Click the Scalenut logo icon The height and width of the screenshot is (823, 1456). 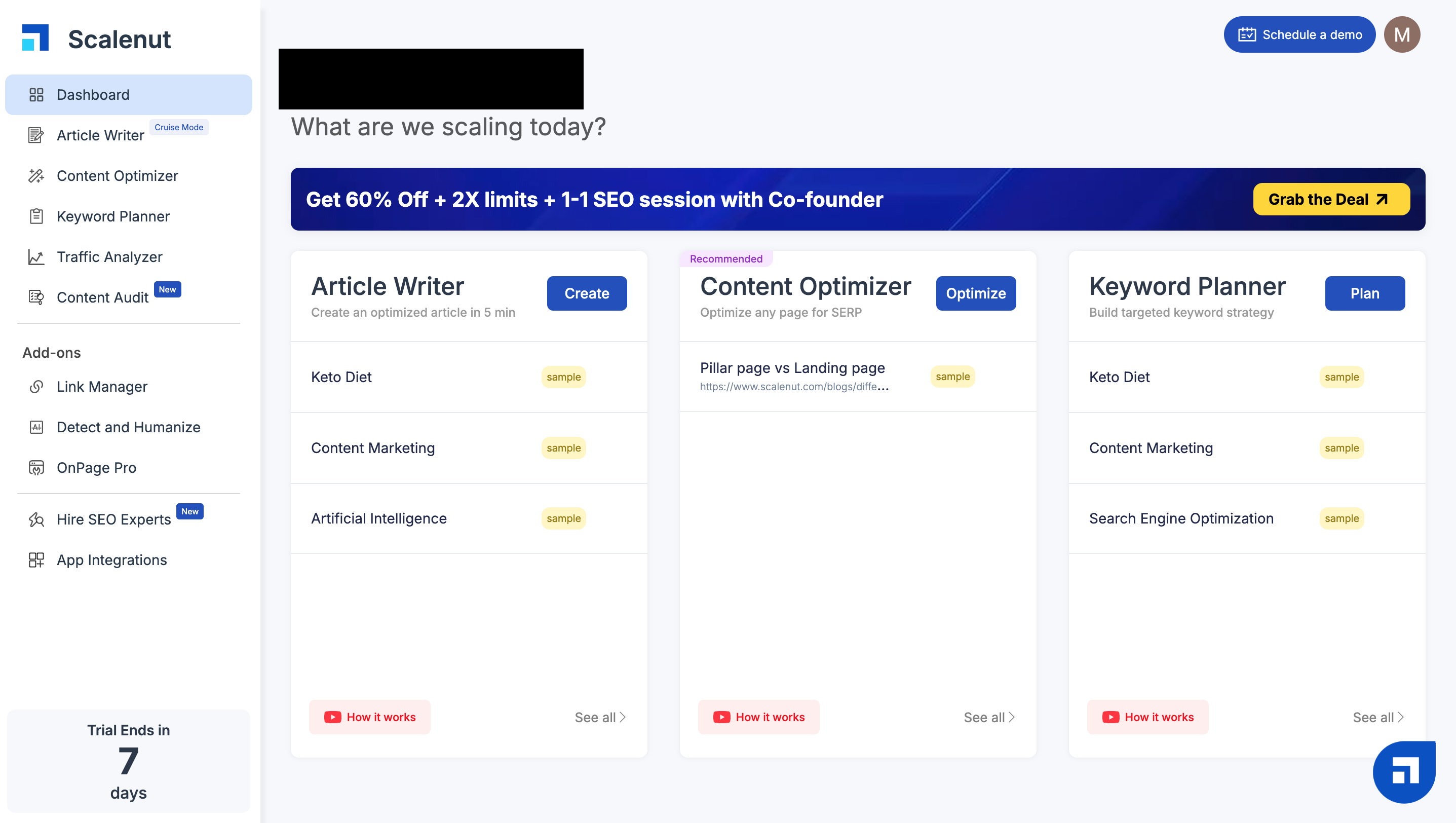point(35,38)
